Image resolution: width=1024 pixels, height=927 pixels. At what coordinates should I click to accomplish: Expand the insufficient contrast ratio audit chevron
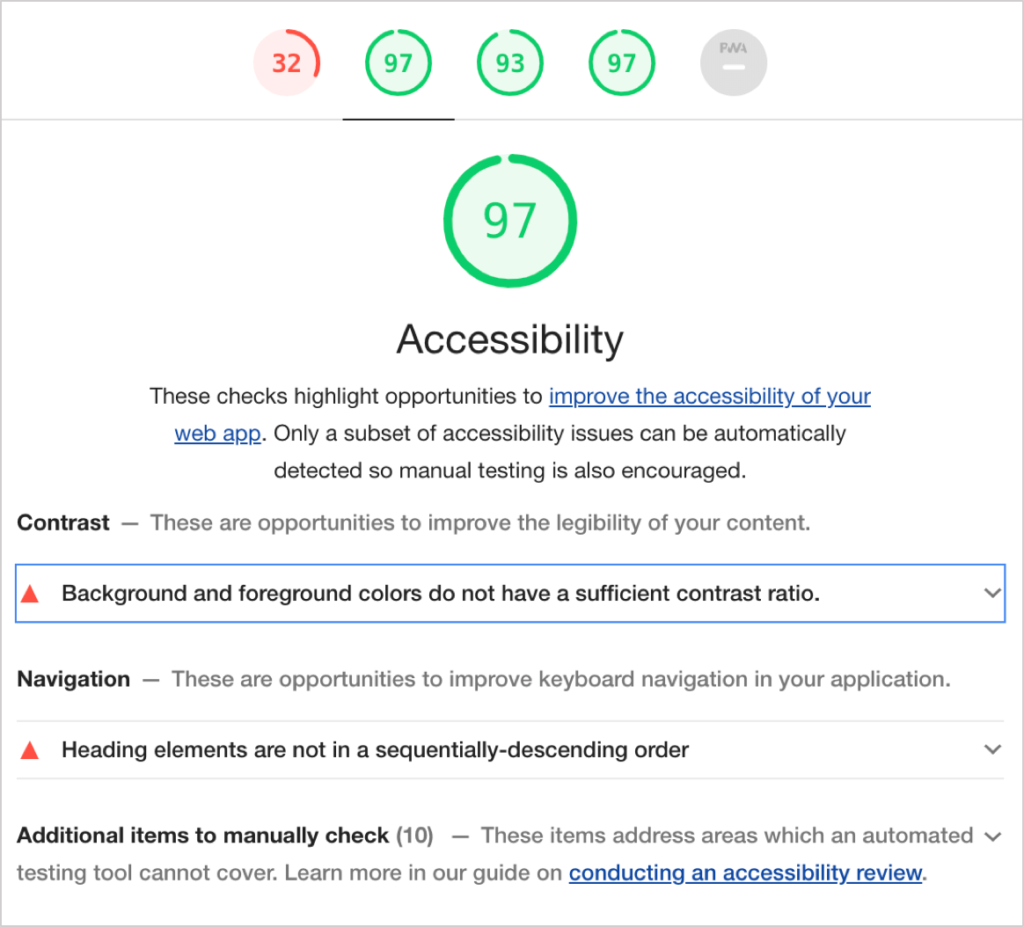[x=993, y=593]
